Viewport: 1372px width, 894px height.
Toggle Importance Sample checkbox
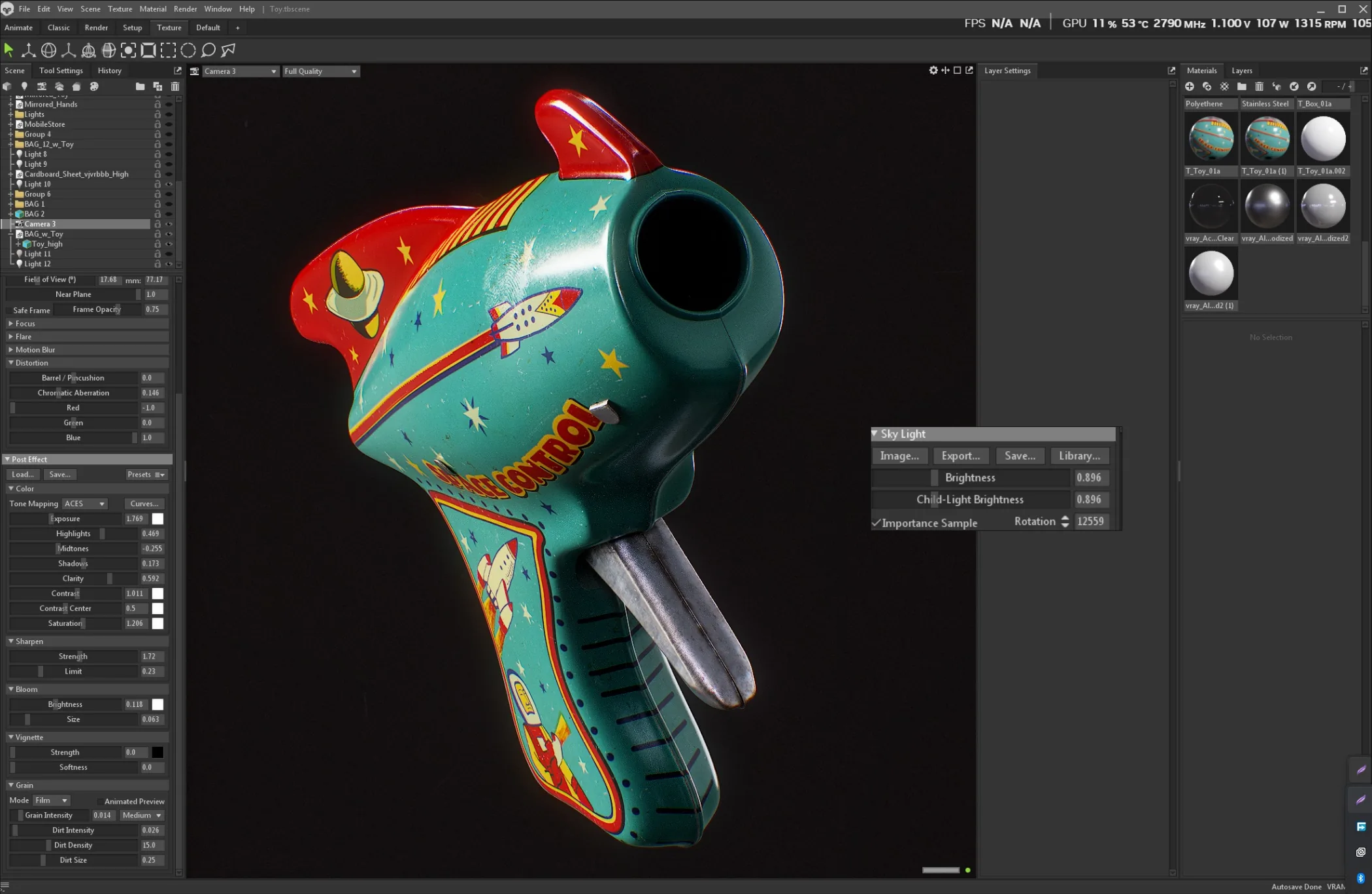pyautogui.click(x=877, y=523)
